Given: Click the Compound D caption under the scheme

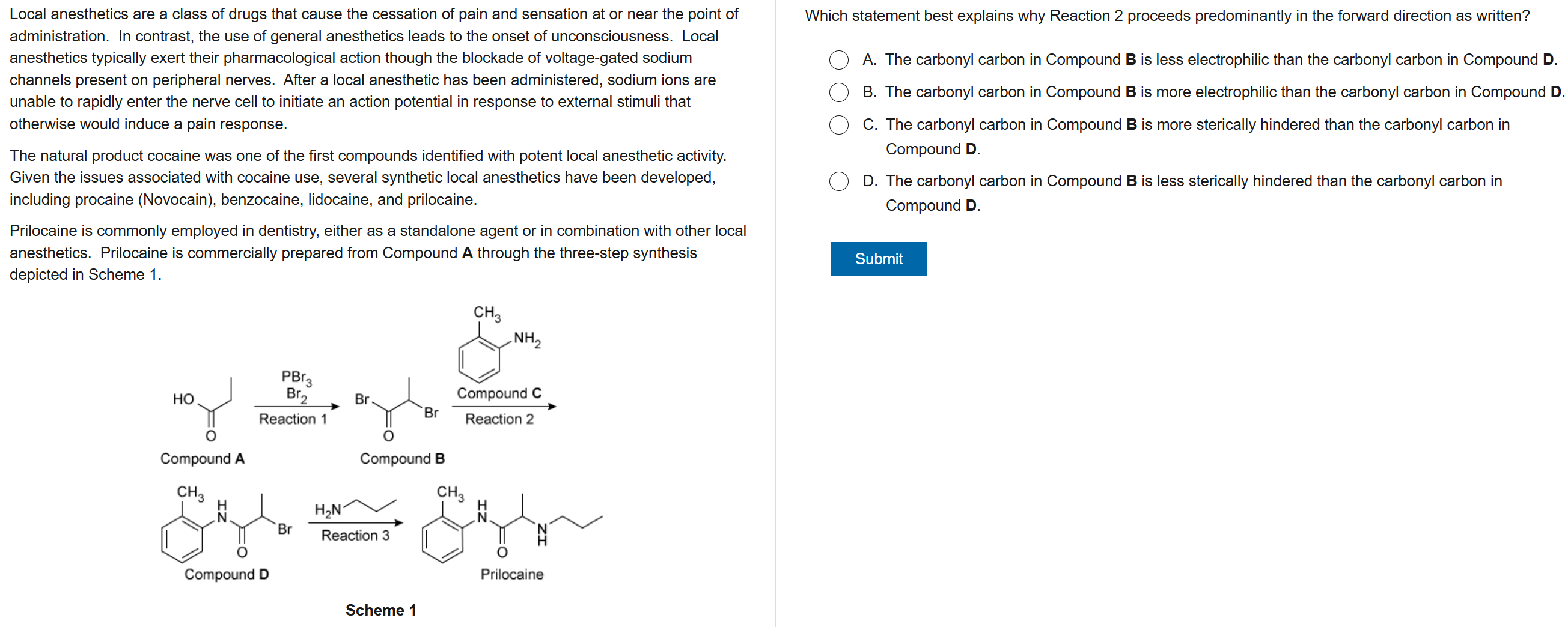Looking at the screenshot, I should [227, 574].
